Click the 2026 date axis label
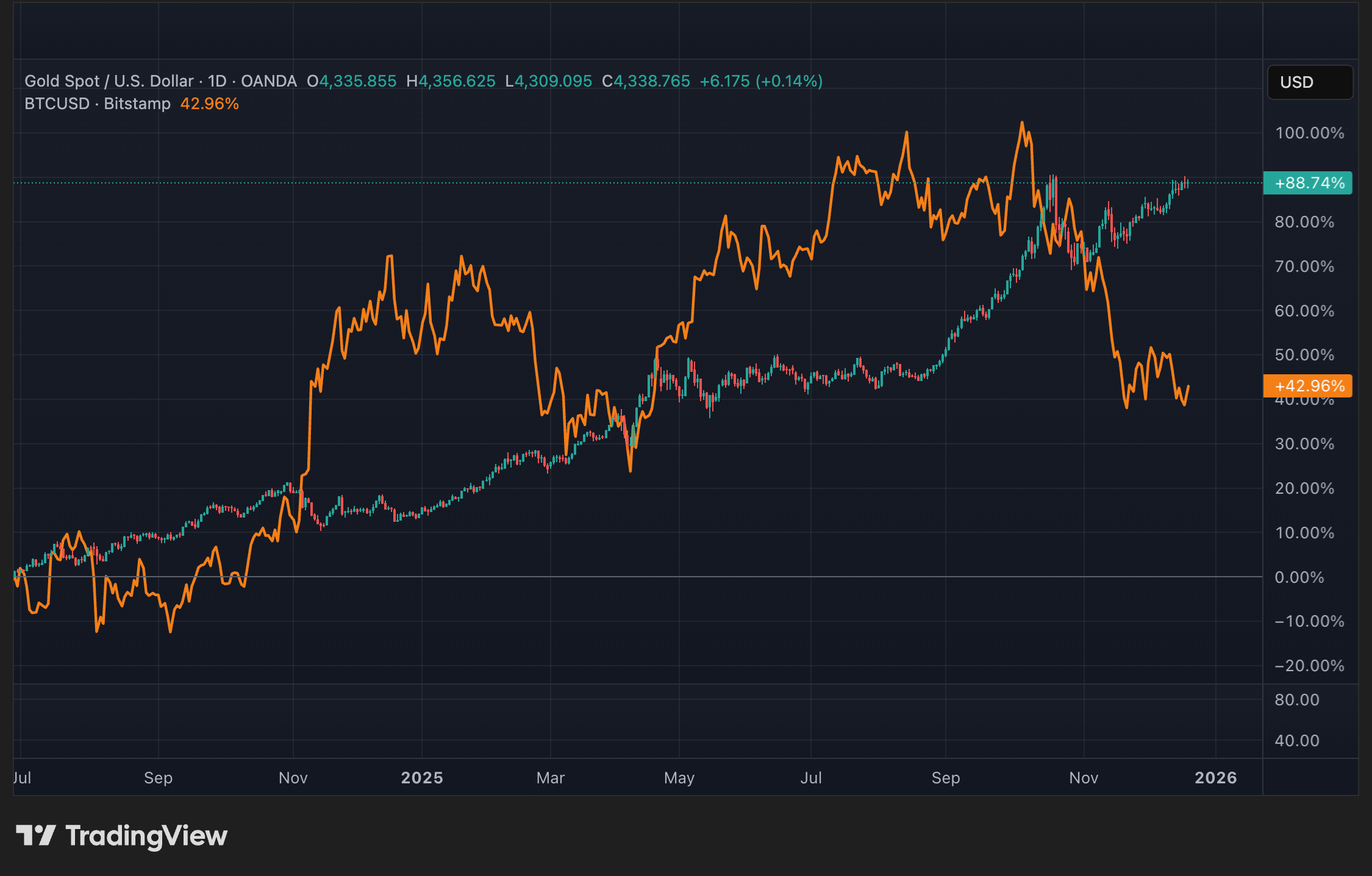This screenshot has width=1372, height=876. [1215, 778]
